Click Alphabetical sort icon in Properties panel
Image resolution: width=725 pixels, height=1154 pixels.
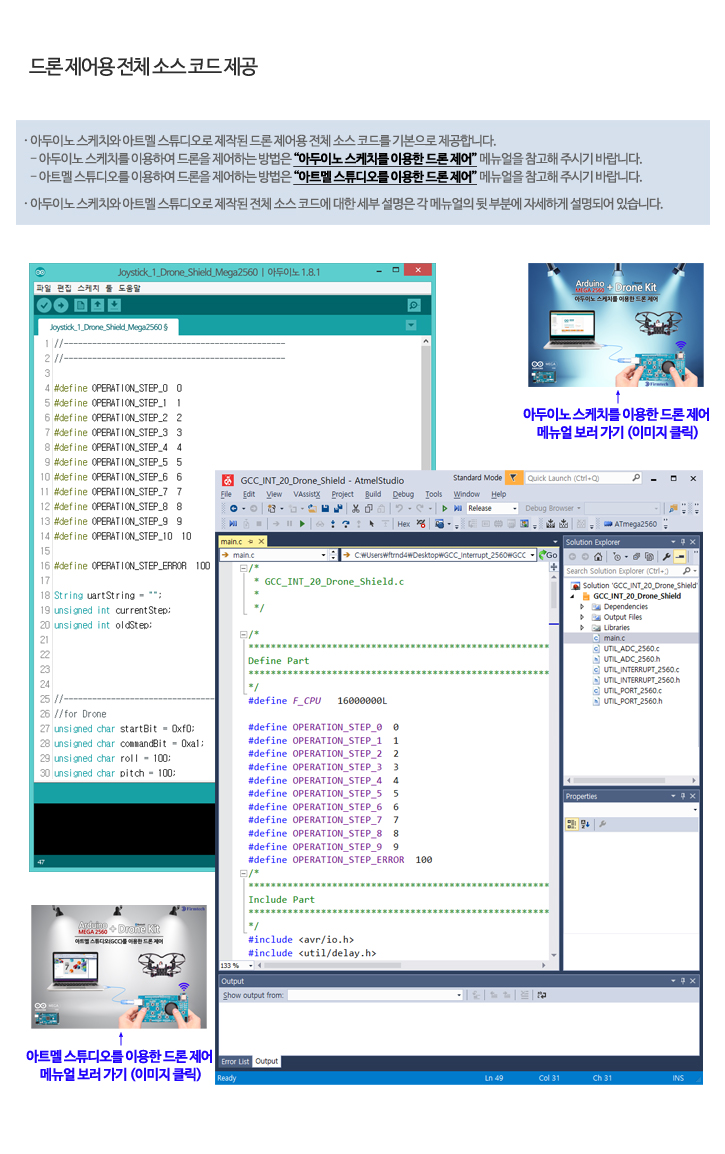585,824
